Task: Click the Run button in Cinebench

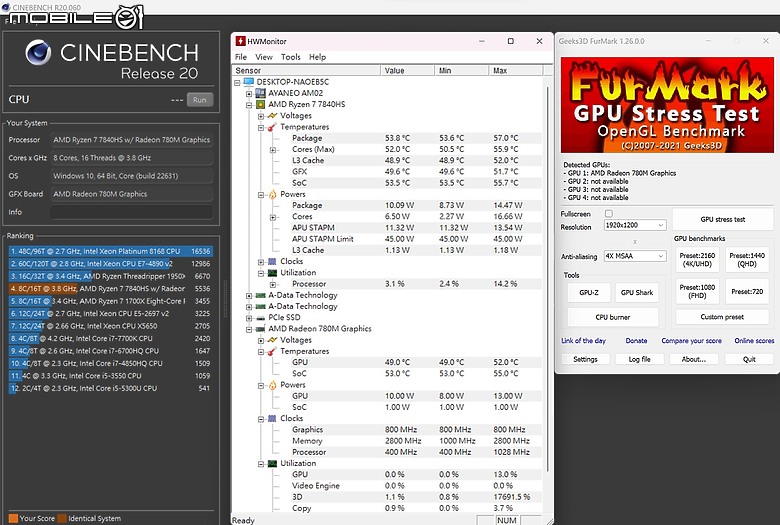Action: (199, 100)
